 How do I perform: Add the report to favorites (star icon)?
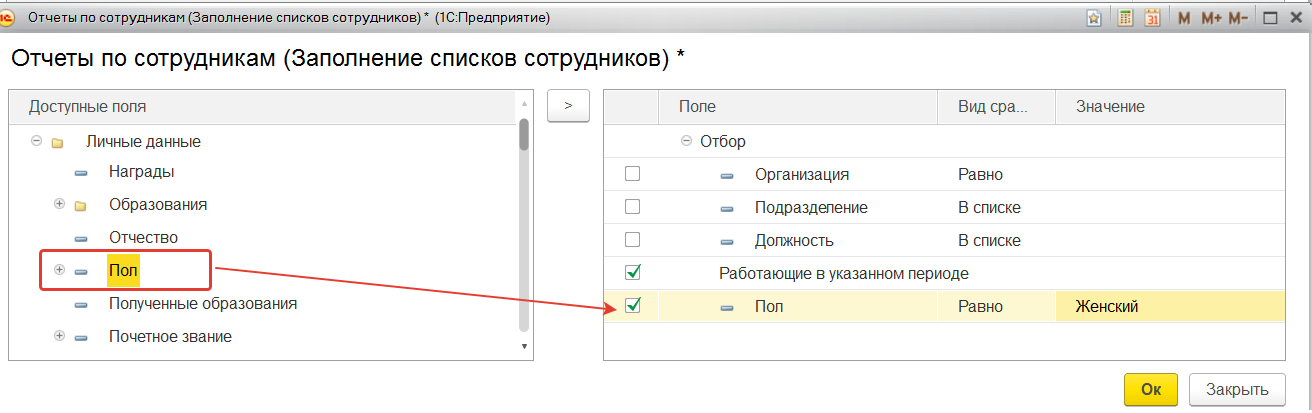1094,18
